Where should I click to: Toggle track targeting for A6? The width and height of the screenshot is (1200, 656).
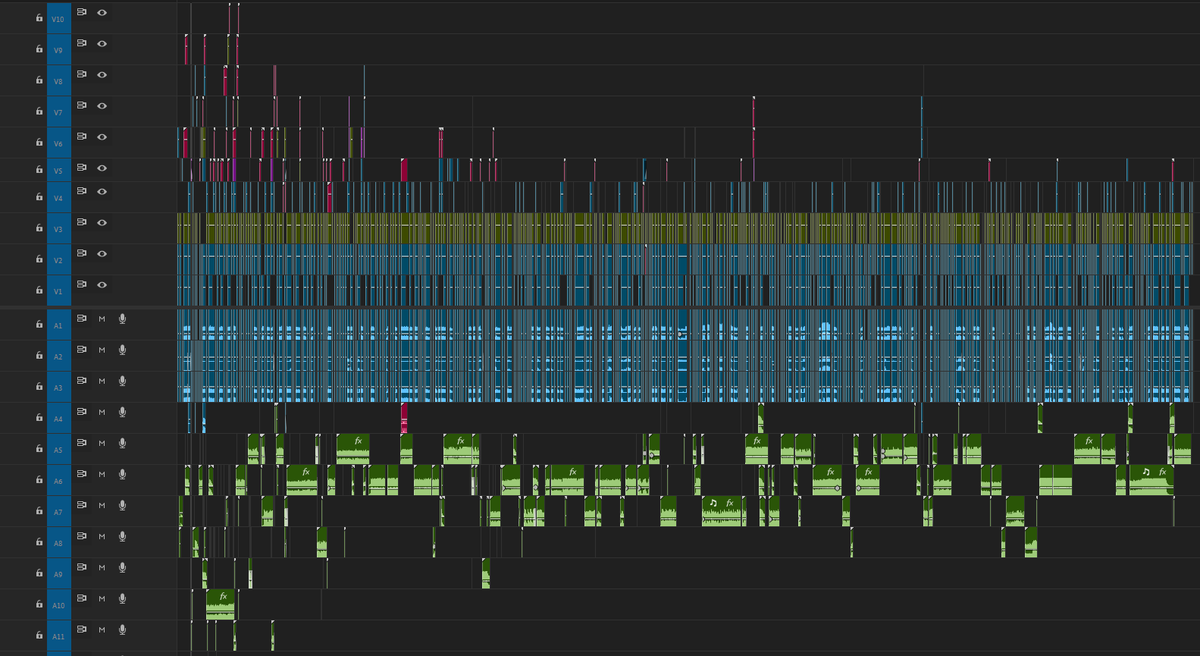pyautogui.click(x=58, y=480)
